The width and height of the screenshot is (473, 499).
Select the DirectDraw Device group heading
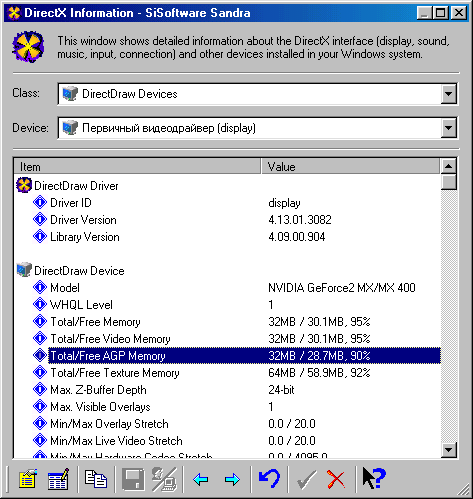pyautogui.click(x=79, y=271)
